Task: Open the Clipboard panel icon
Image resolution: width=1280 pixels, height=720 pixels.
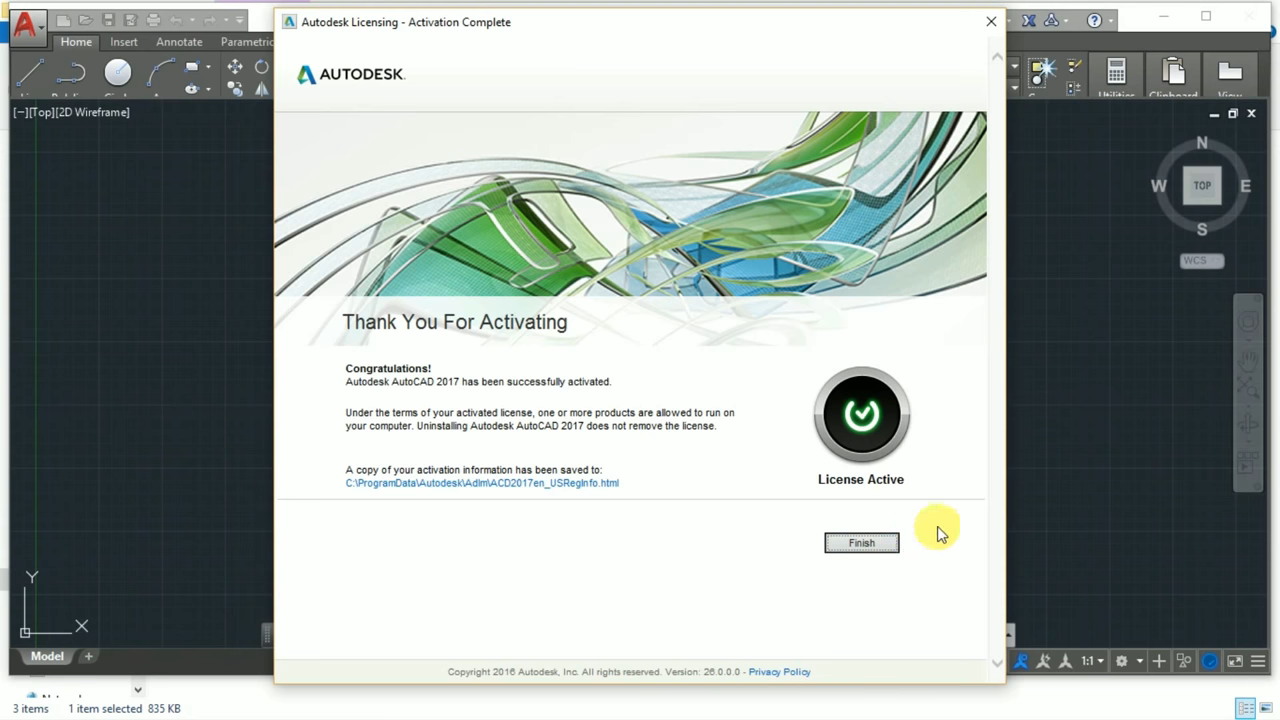Action: pos(1173,72)
